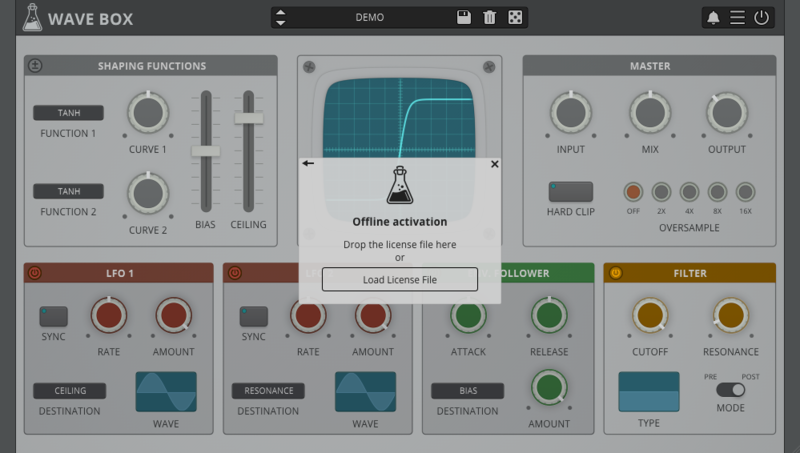This screenshot has height=453, width=800.
Task: Click the save preset floppy disk icon
Action: (464, 18)
